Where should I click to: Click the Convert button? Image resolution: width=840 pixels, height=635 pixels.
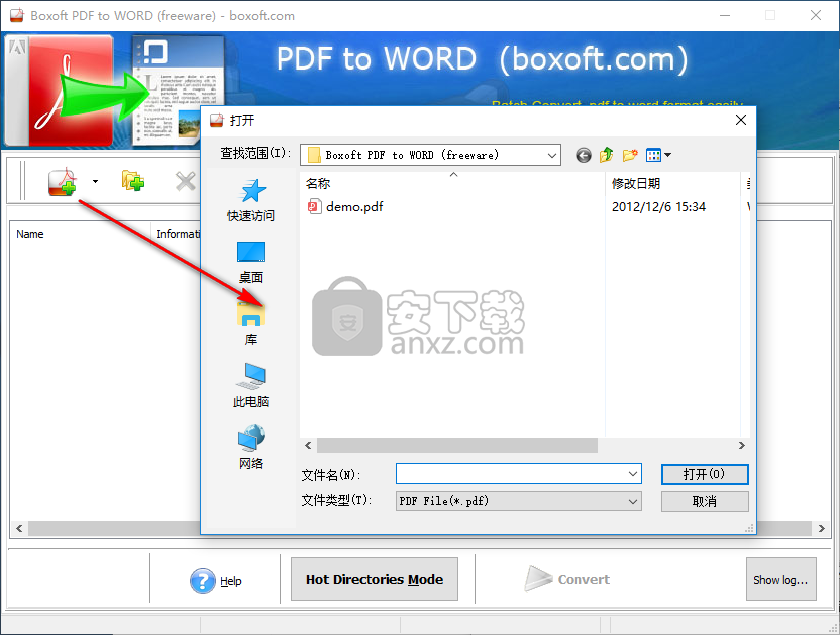(x=568, y=579)
